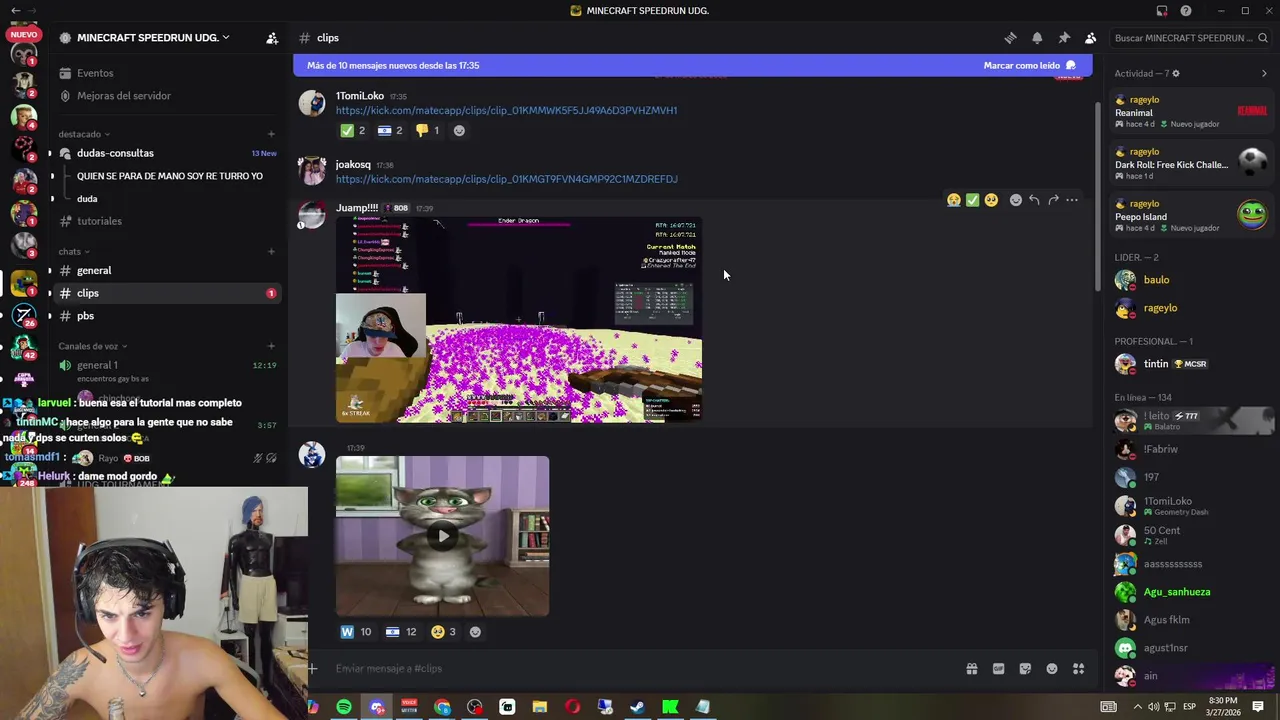Collapse the destacado category
Image resolution: width=1280 pixels, height=720 pixels.
click(x=84, y=134)
